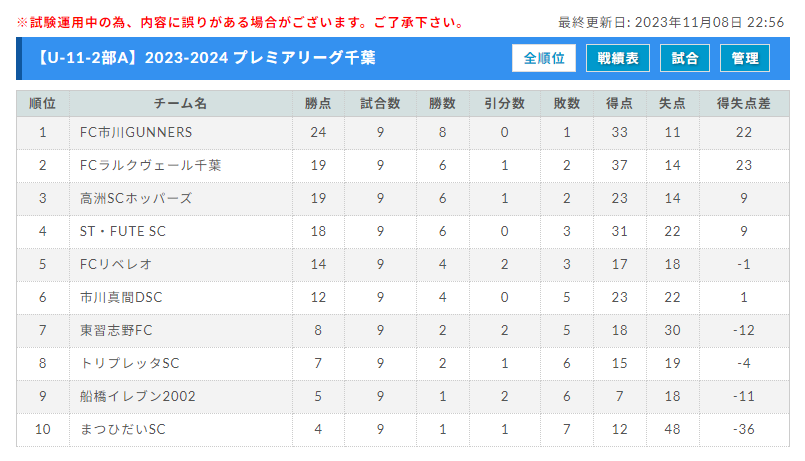The height and width of the screenshot is (461, 805).
Task: Click the 試合数 column header
Action: coord(380,103)
